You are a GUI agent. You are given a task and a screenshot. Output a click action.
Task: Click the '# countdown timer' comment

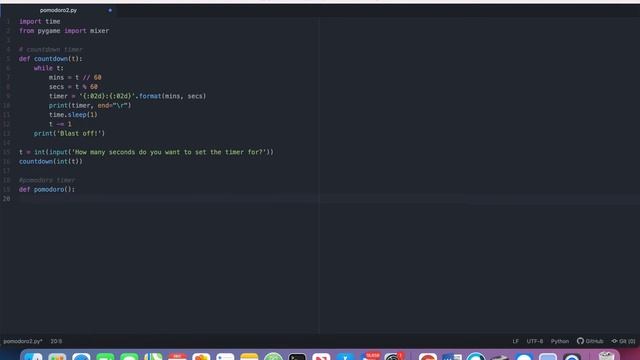coord(51,49)
